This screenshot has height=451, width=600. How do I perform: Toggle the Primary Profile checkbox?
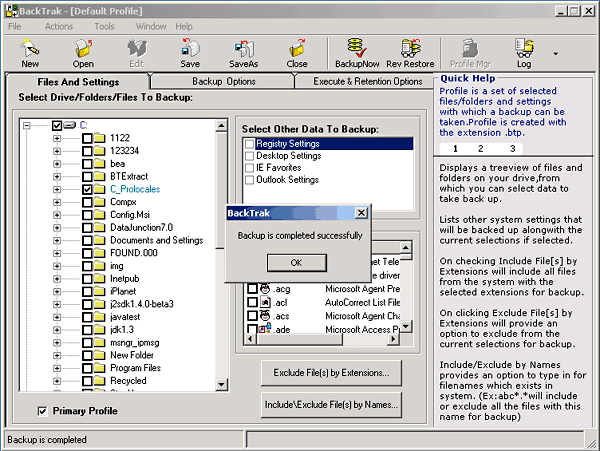(42, 411)
